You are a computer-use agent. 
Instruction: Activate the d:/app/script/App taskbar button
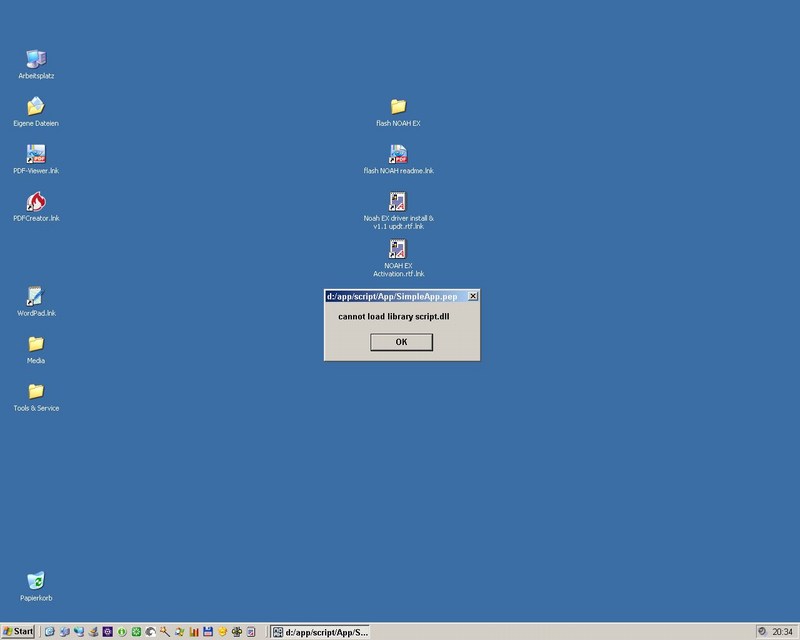click(x=320, y=632)
